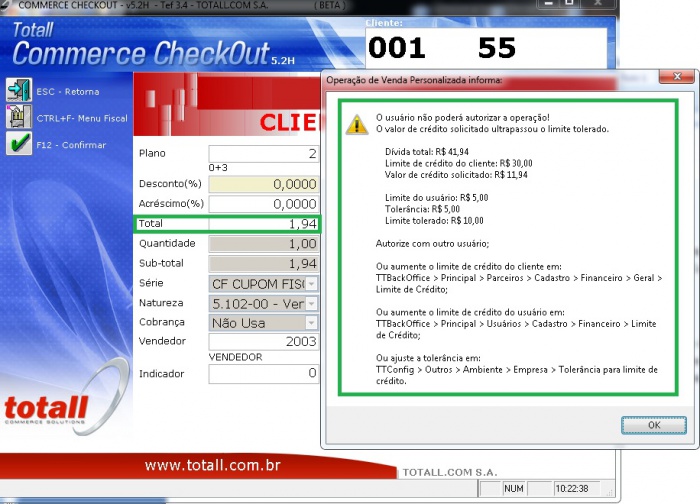Select the CTRL+F- Menu Fiscal label
The width and height of the screenshot is (700, 504).
point(82,118)
